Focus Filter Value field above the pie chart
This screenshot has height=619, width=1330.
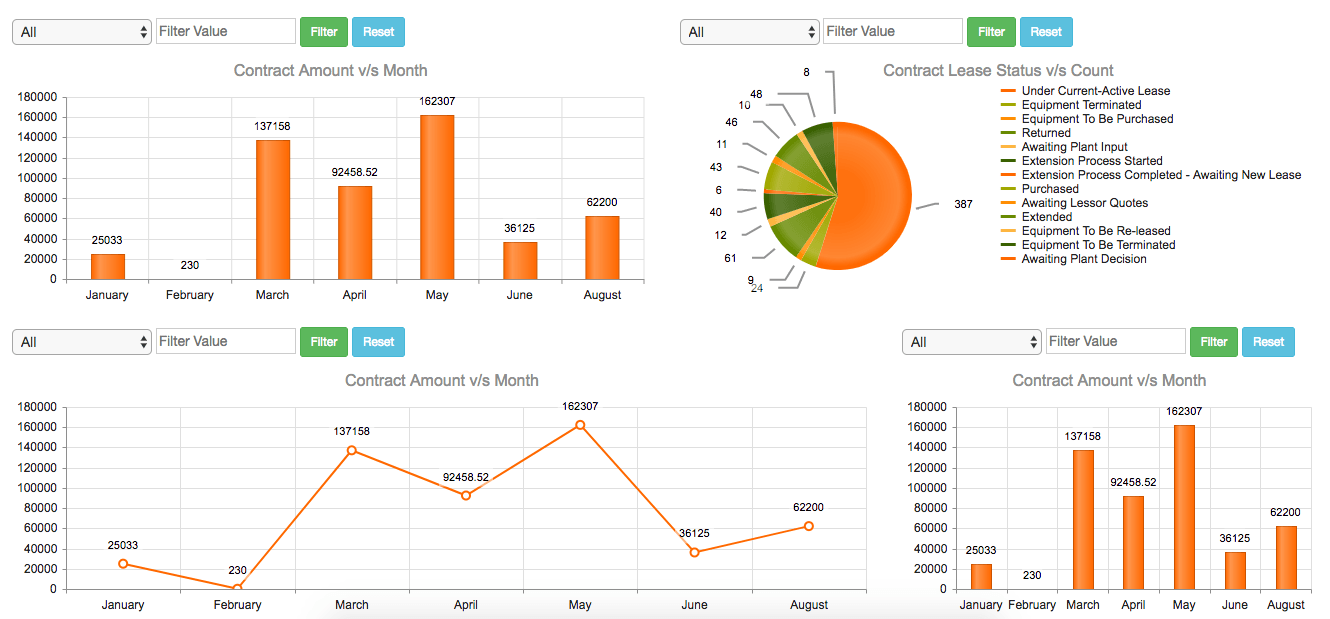[x=893, y=31]
